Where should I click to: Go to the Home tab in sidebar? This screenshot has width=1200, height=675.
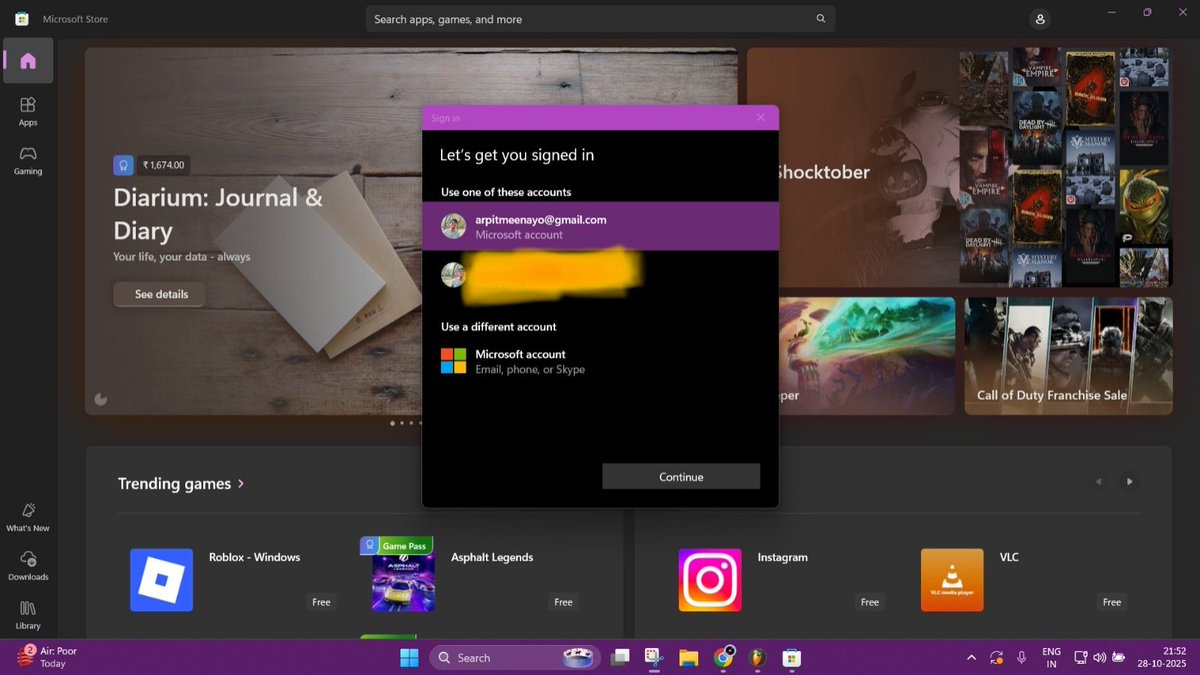[x=28, y=61]
